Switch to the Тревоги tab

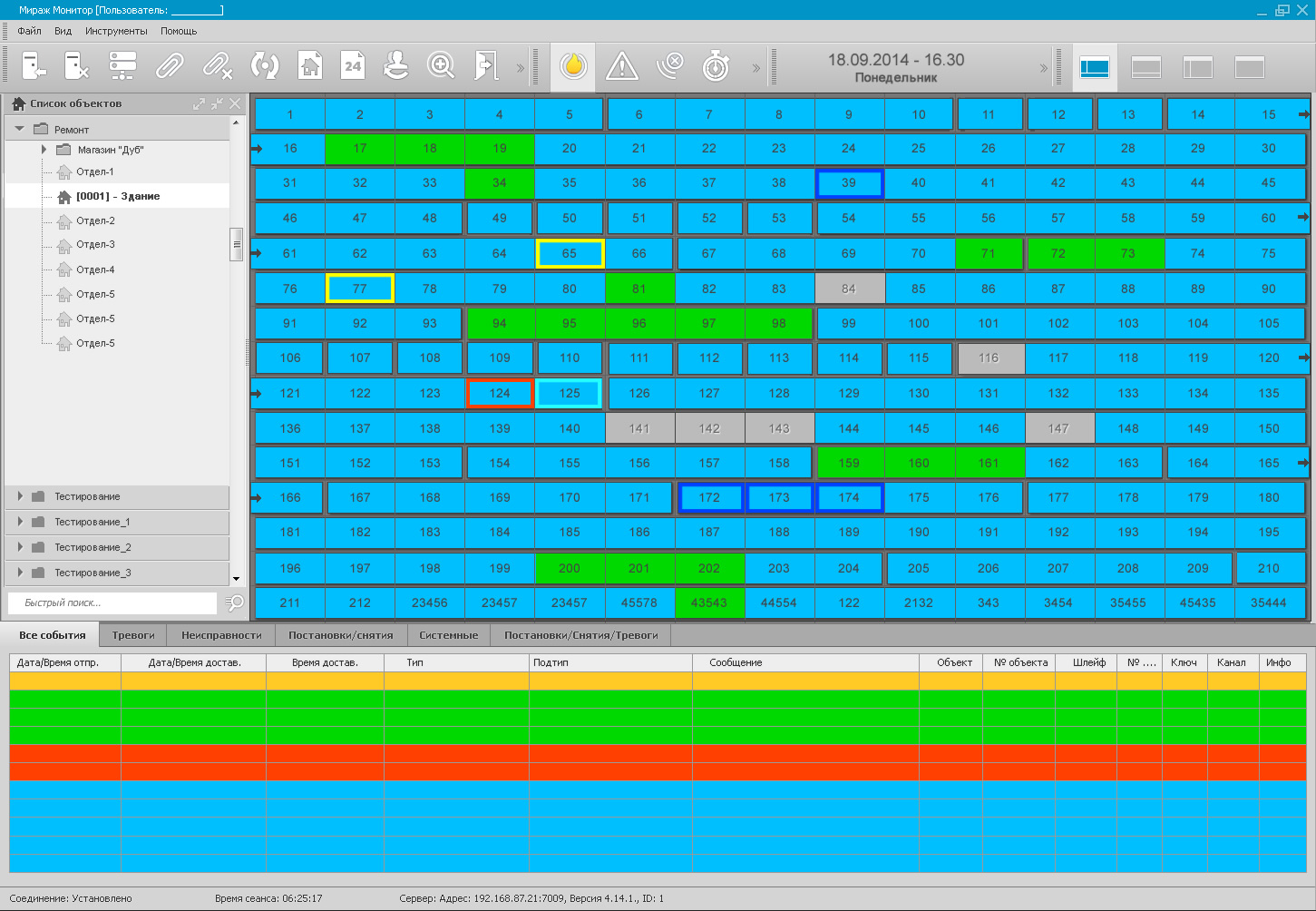tap(133, 635)
